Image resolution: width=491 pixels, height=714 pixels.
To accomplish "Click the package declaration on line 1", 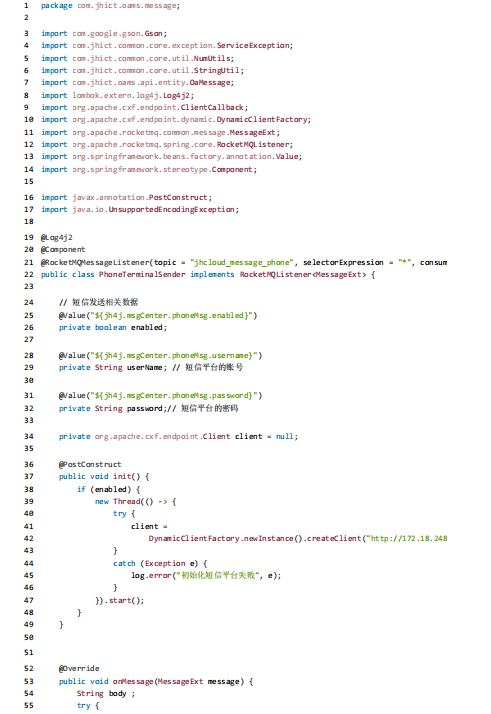I will click(111, 6).
